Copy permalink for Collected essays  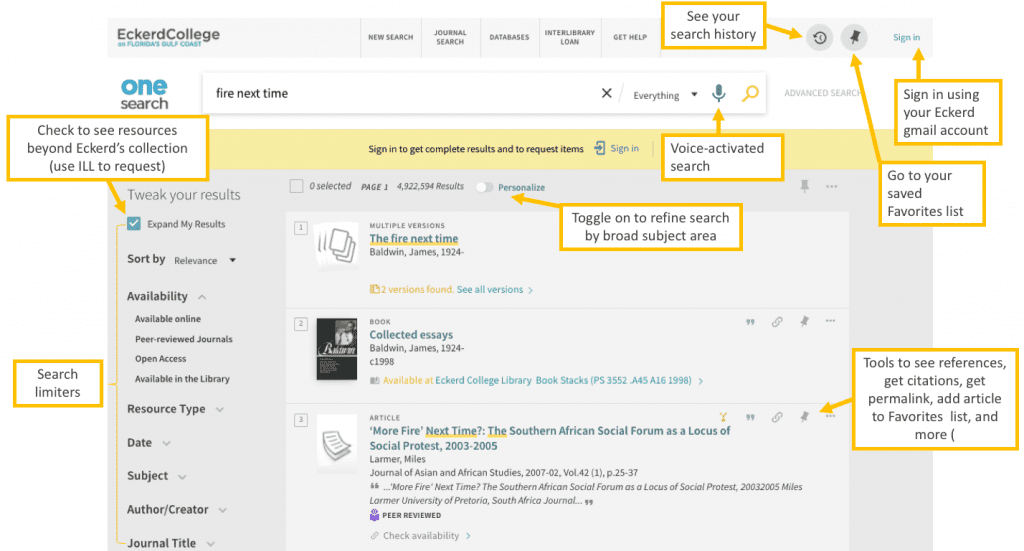777,322
